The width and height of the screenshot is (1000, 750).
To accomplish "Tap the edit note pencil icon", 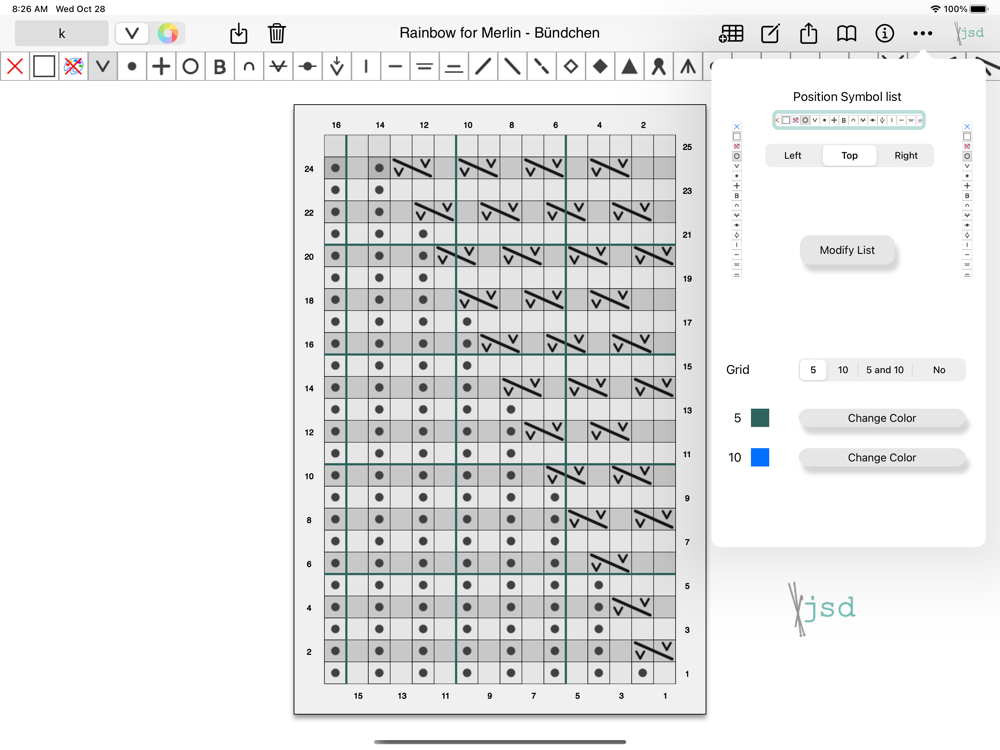I will coord(770,33).
